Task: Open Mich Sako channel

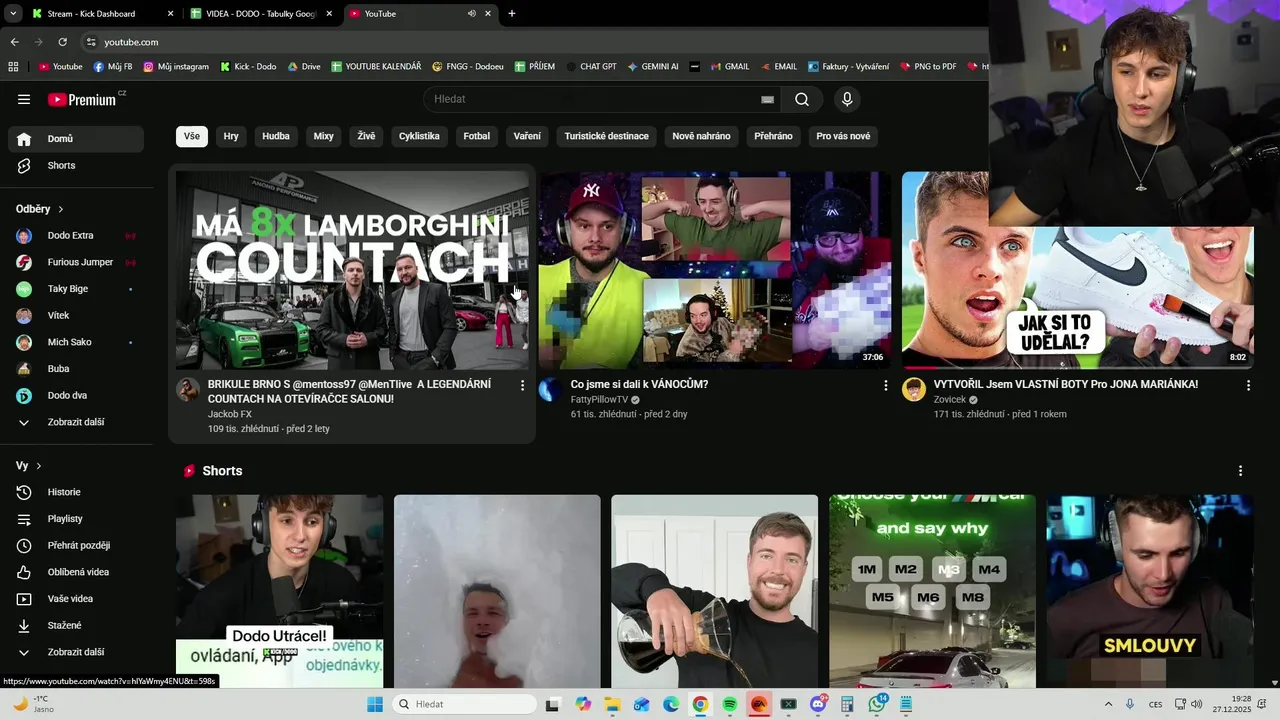Action: click(x=76, y=342)
